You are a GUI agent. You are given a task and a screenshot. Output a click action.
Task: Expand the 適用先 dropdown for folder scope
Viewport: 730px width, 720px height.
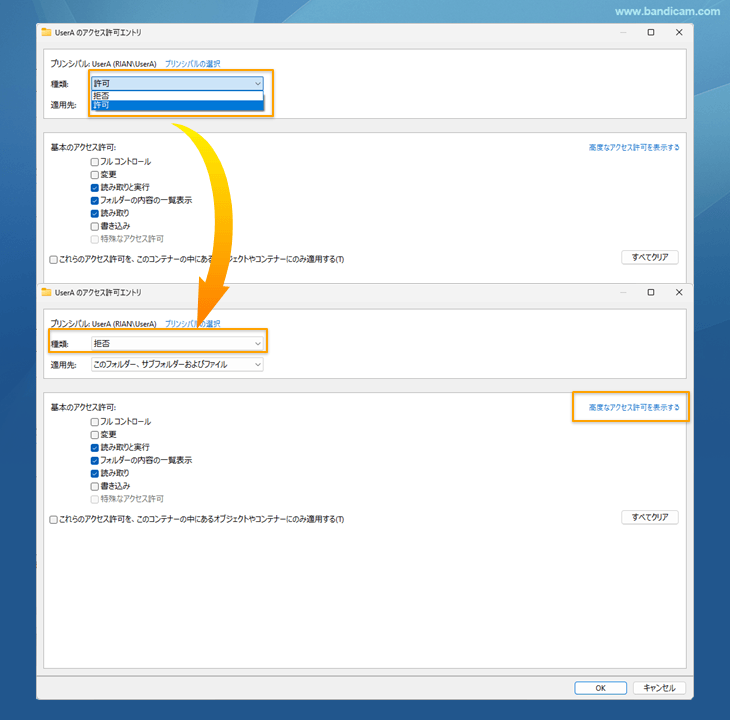click(177, 365)
